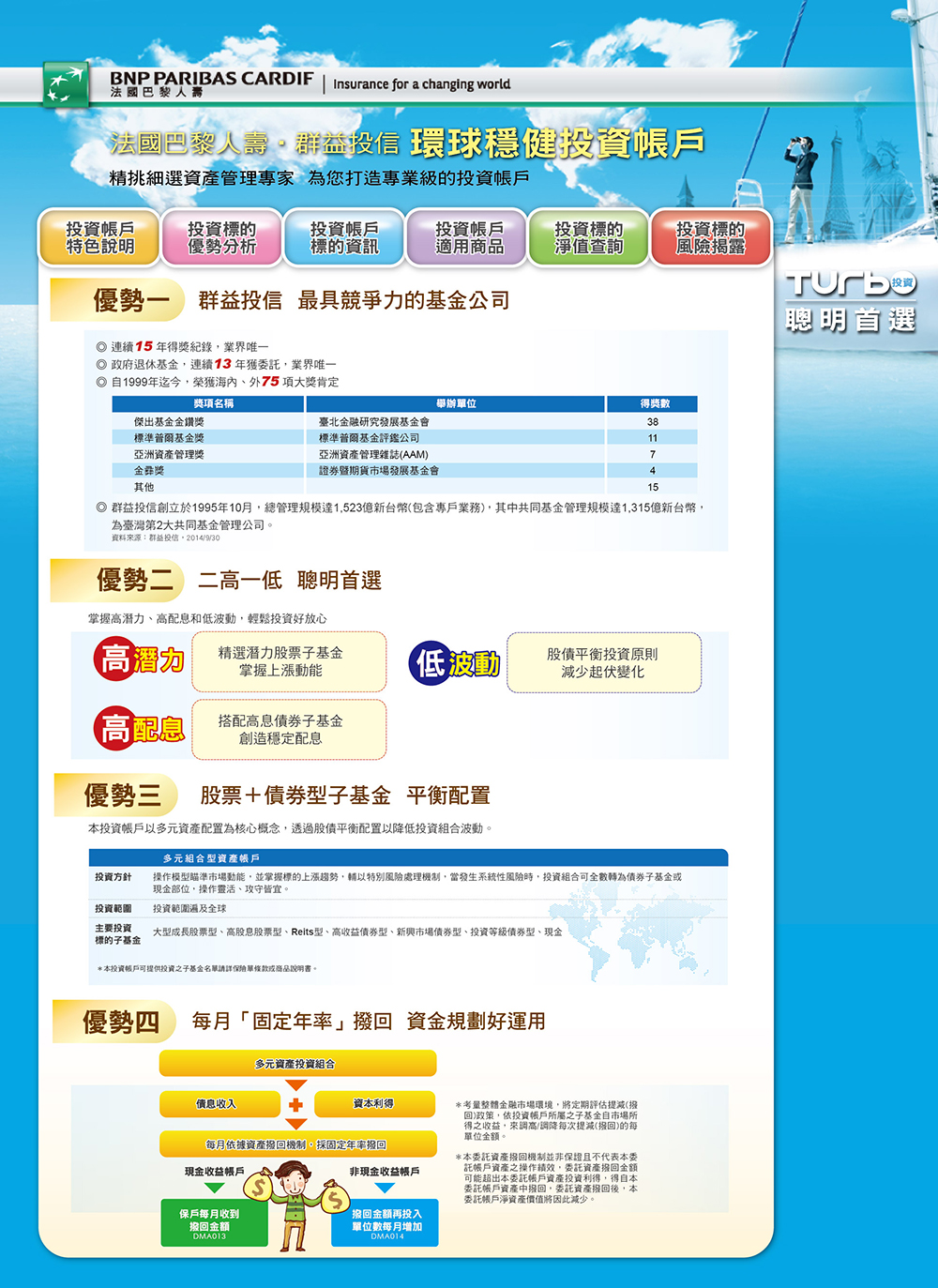This screenshot has width=938, height=1288.
Task: Go to 投資標的淨值查詢 tab
Action: coord(588,237)
